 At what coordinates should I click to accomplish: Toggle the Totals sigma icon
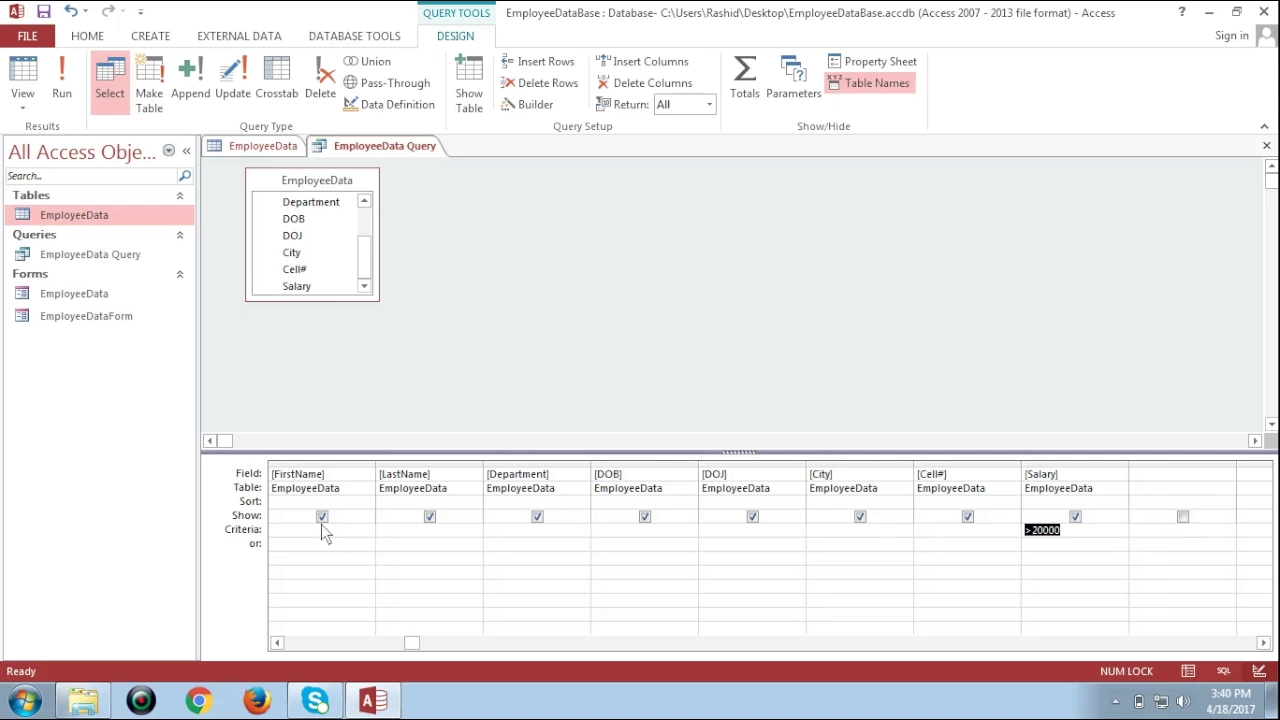[744, 78]
